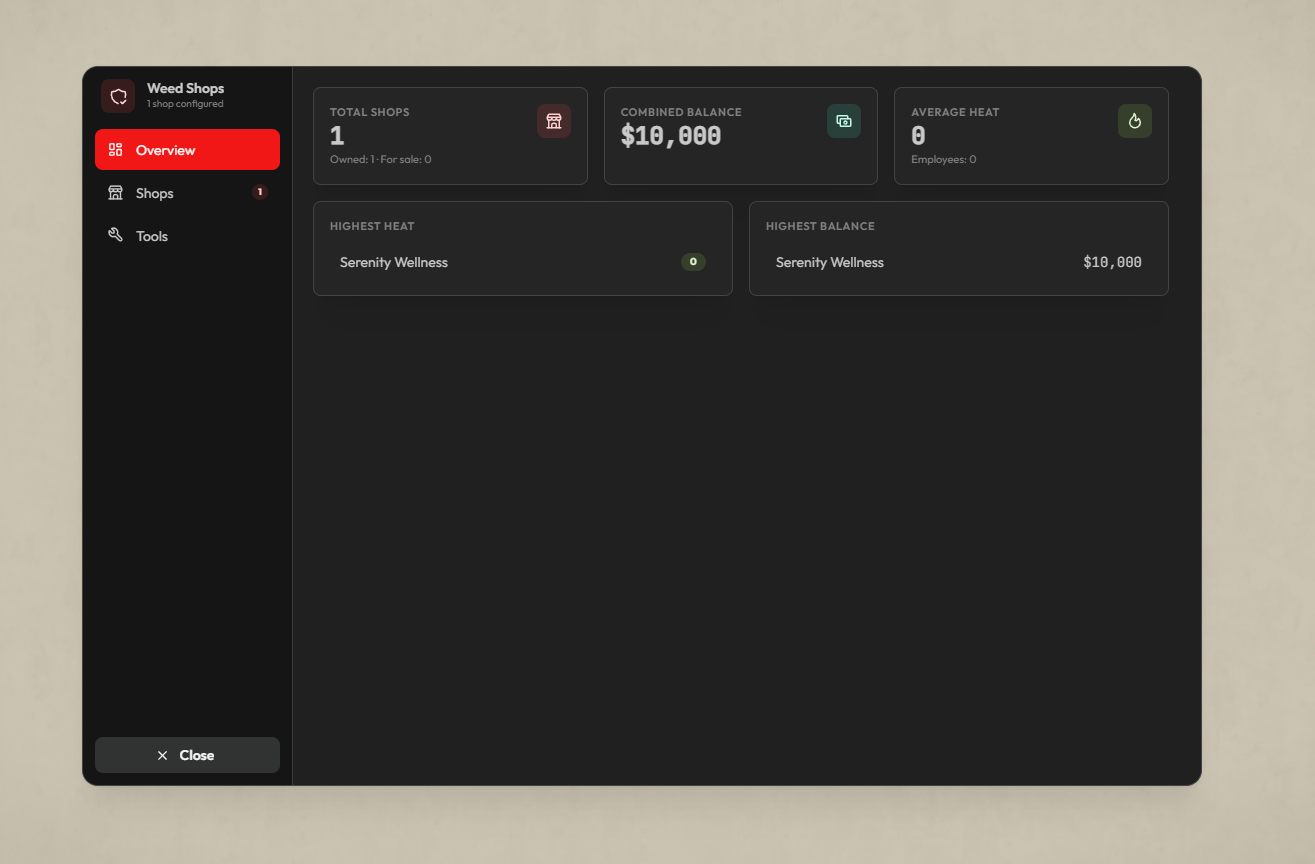The image size is (1315, 864).
Task: Click 'Owned: 1 · For sale: 0' text
Action: click(x=381, y=159)
